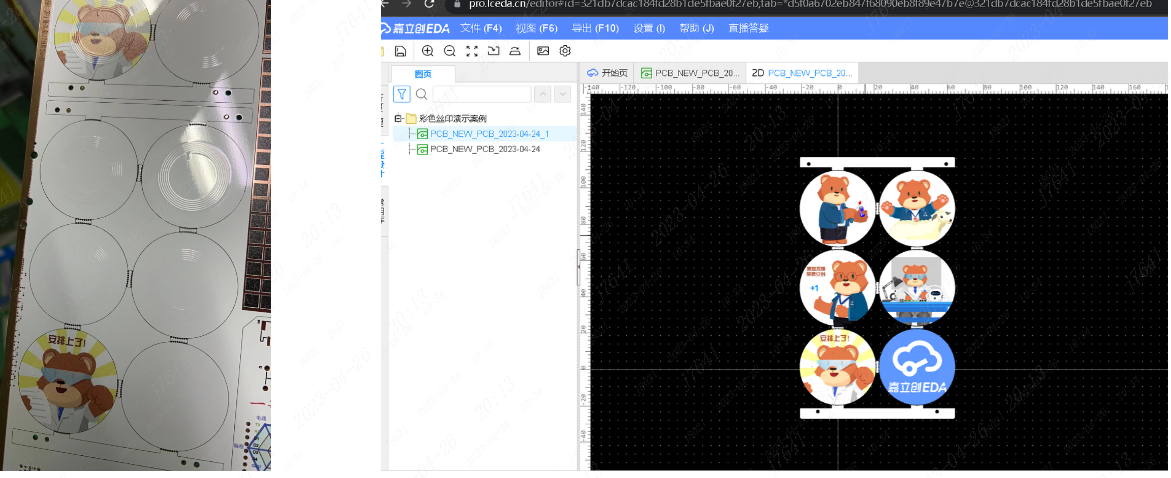This screenshot has width=1171, height=478.
Task: Switch to the 2D PCB_NEW_PCB preview tab
Action: click(802, 73)
